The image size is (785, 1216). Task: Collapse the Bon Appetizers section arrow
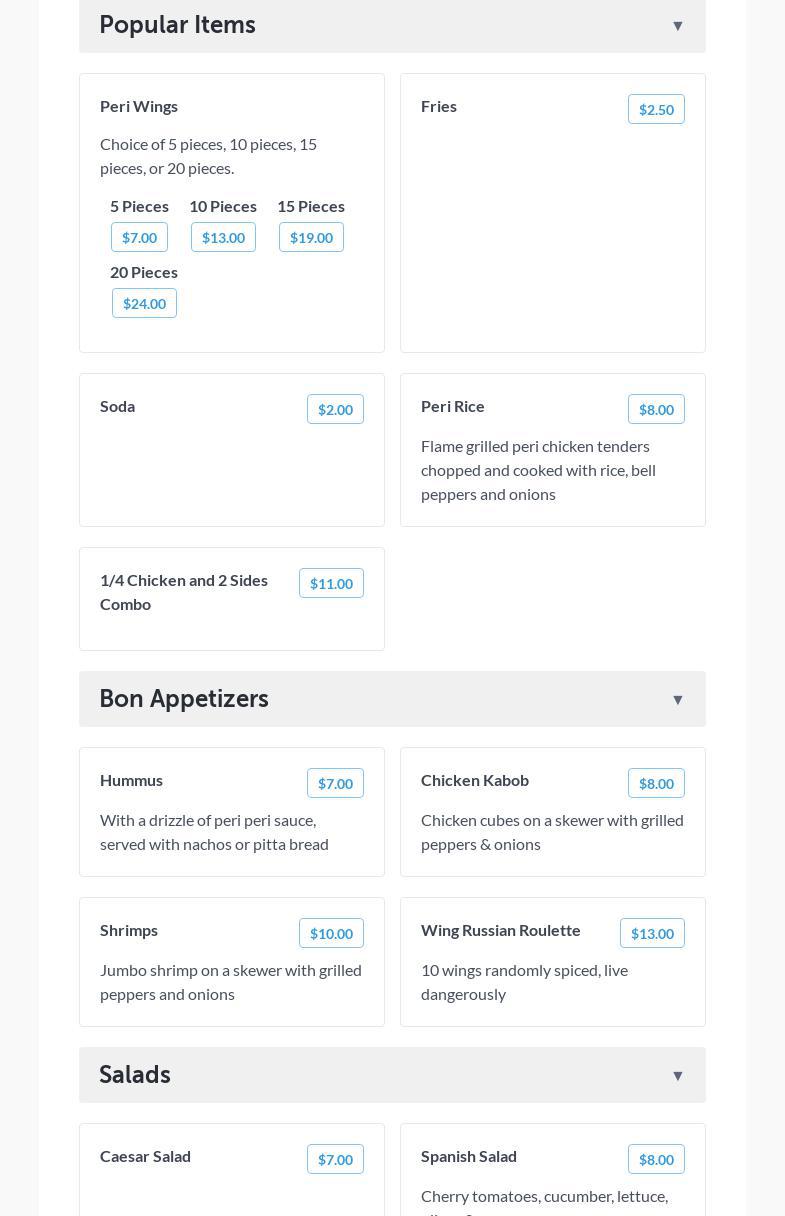677,700
